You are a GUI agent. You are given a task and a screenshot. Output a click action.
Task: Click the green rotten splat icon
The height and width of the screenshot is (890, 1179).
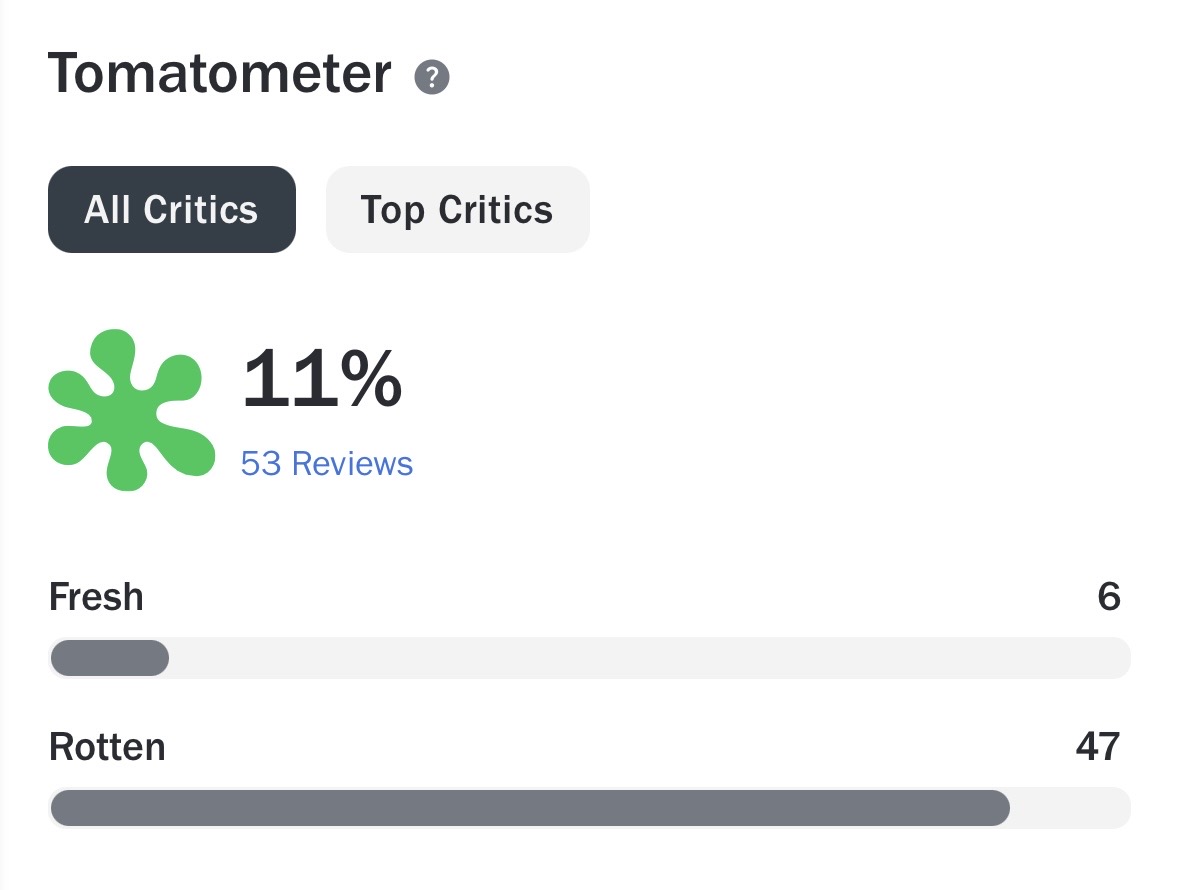click(130, 410)
